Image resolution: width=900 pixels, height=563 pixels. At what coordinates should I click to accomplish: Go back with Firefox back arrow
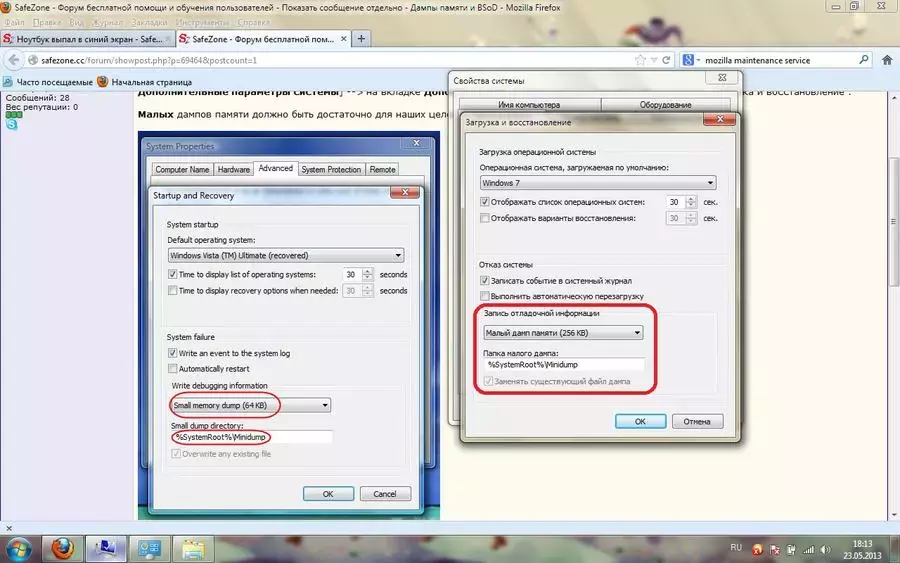point(14,60)
